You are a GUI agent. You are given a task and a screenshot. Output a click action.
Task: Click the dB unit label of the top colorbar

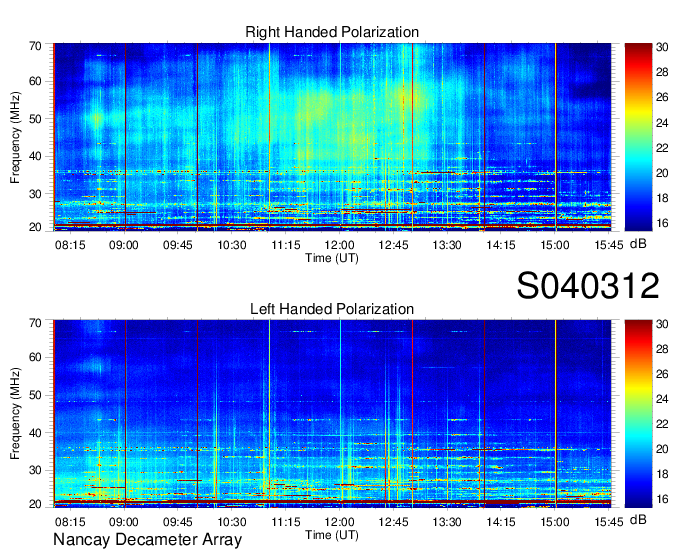(638, 244)
